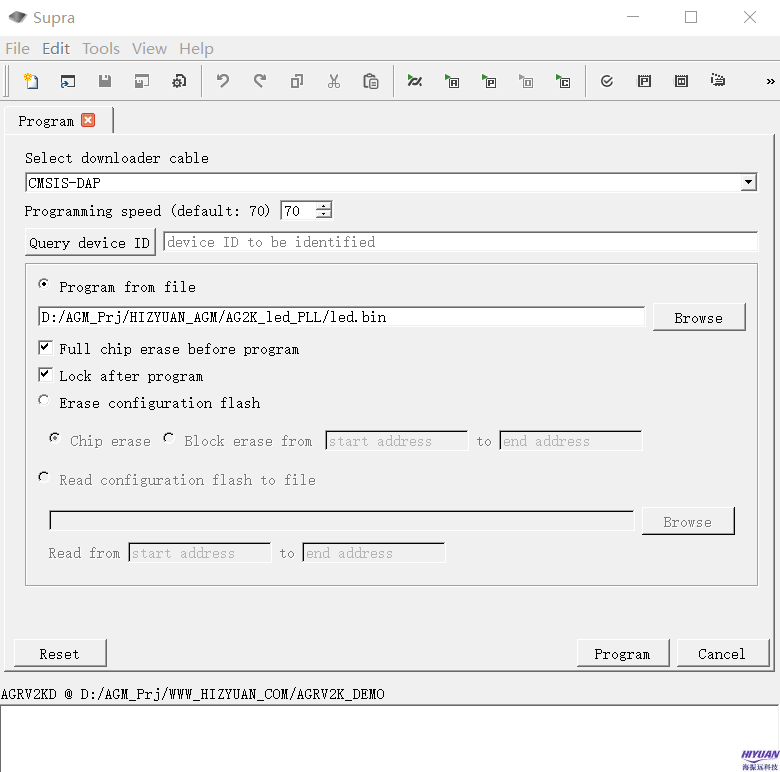Click the Open project toolbar icon
Image resolution: width=780 pixels, height=772 pixels.
click(x=68, y=81)
